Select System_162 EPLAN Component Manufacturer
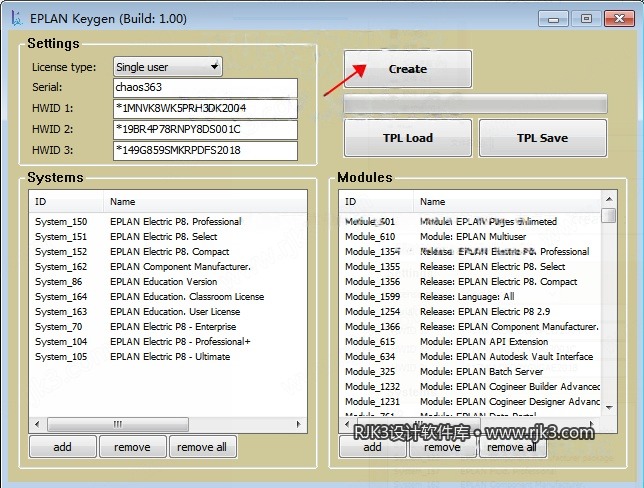This screenshot has height=488, width=644. pyautogui.click(x=168, y=267)
